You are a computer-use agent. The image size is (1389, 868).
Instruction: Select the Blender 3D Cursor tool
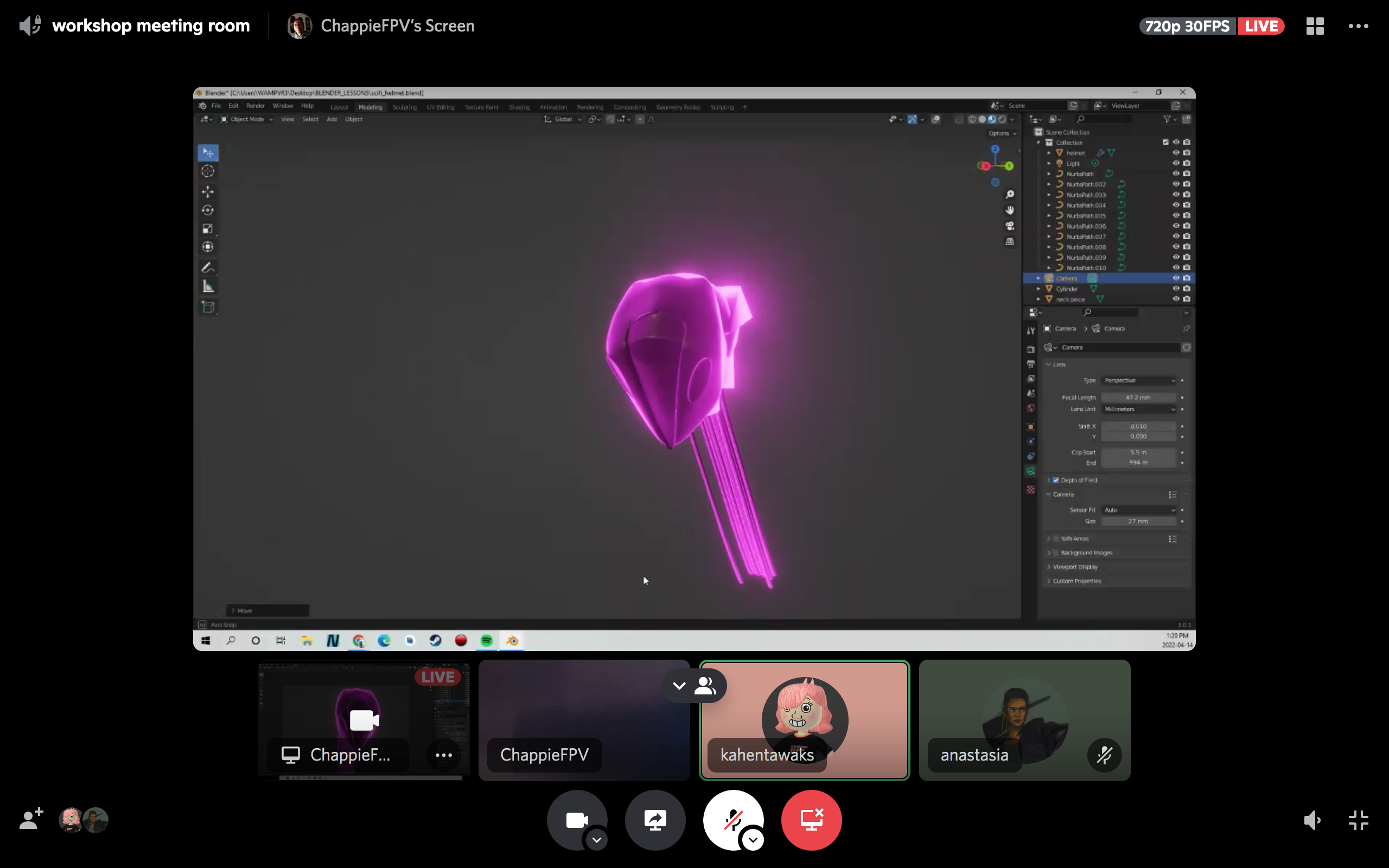click(x=208, y=171)
